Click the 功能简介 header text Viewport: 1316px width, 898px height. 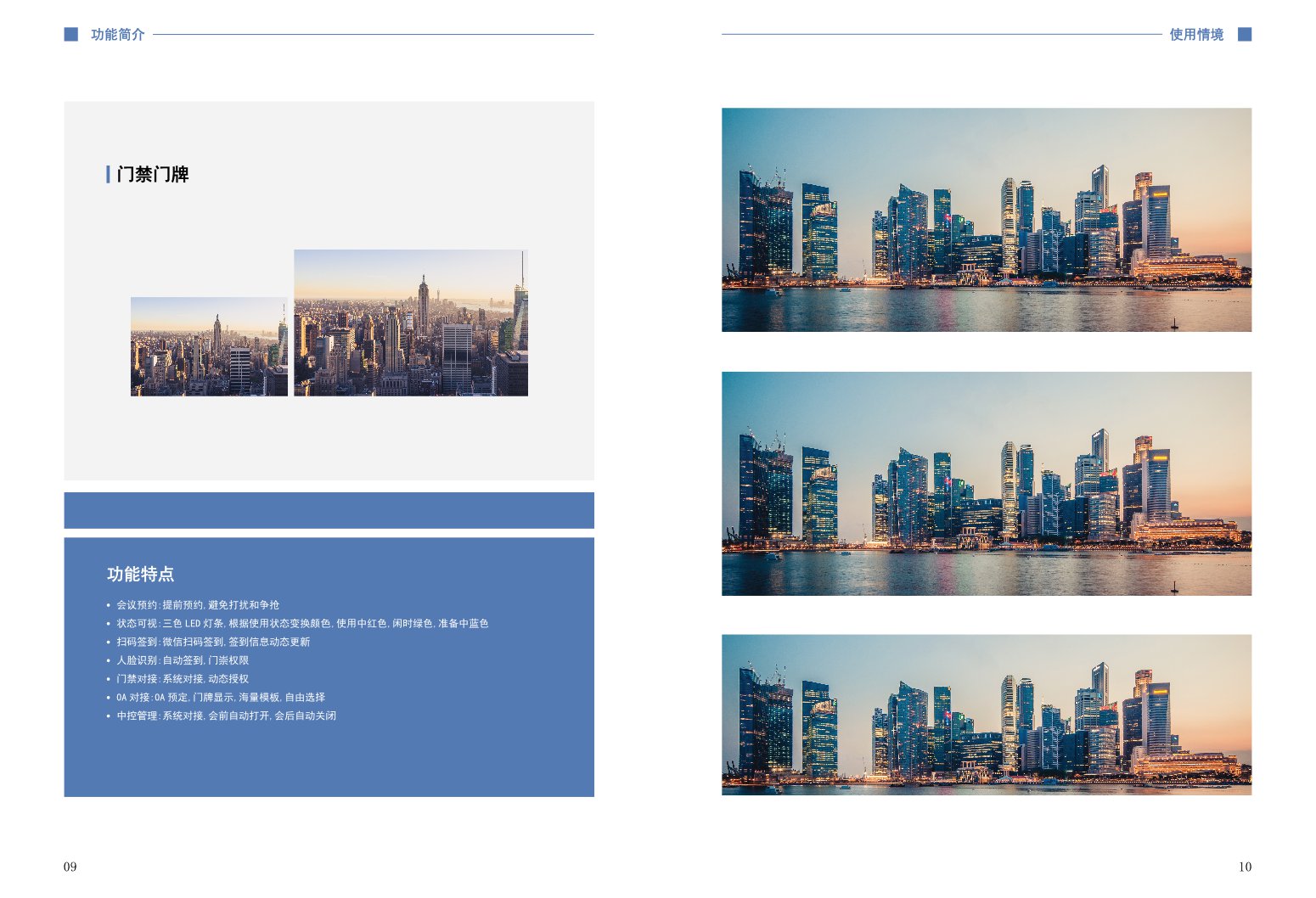(118, 35)
